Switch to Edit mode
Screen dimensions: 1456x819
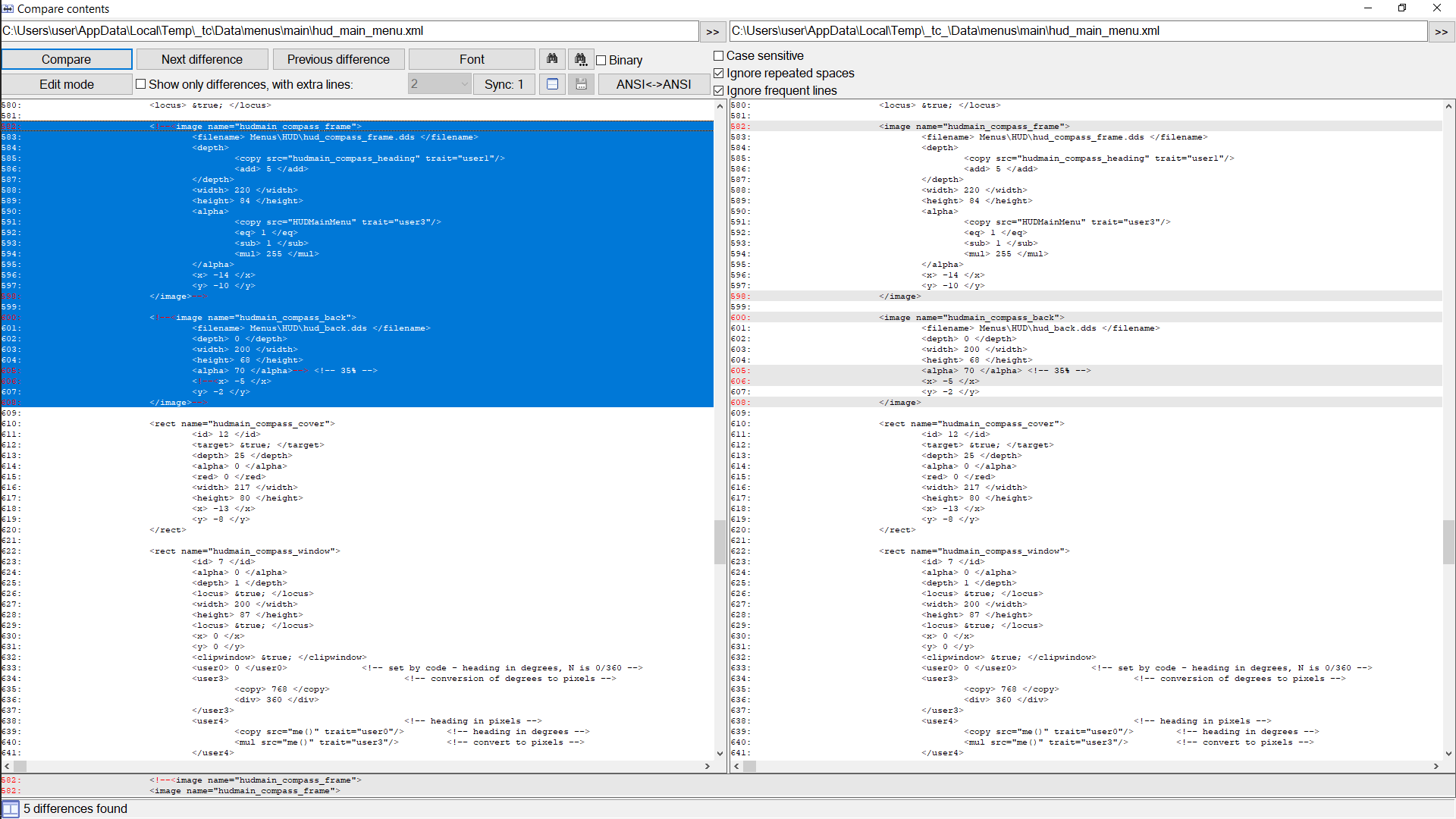pos(67,84)
